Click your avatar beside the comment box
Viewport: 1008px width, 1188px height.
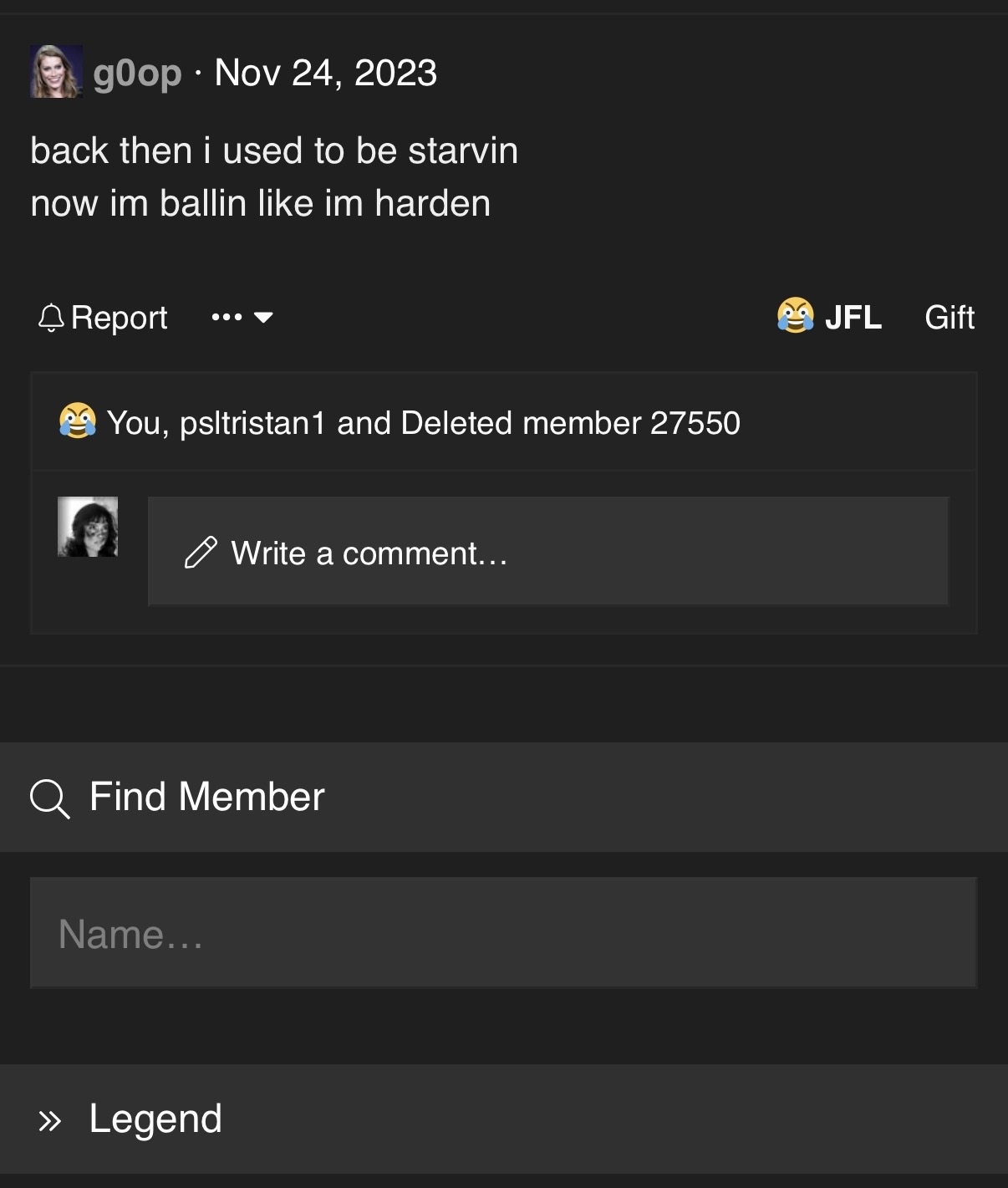tap(88, 527)
